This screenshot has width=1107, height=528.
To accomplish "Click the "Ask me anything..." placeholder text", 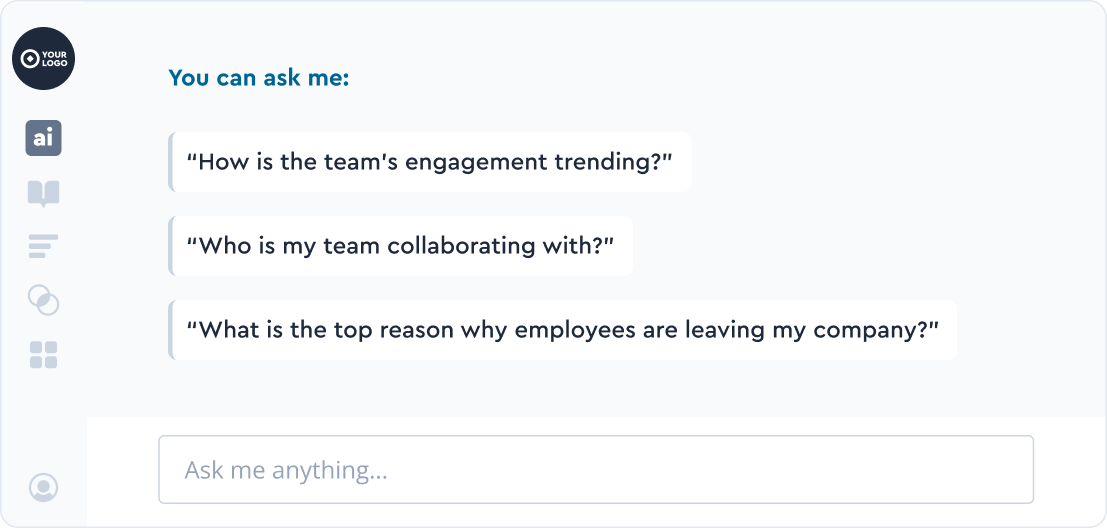I will point(286,470).
